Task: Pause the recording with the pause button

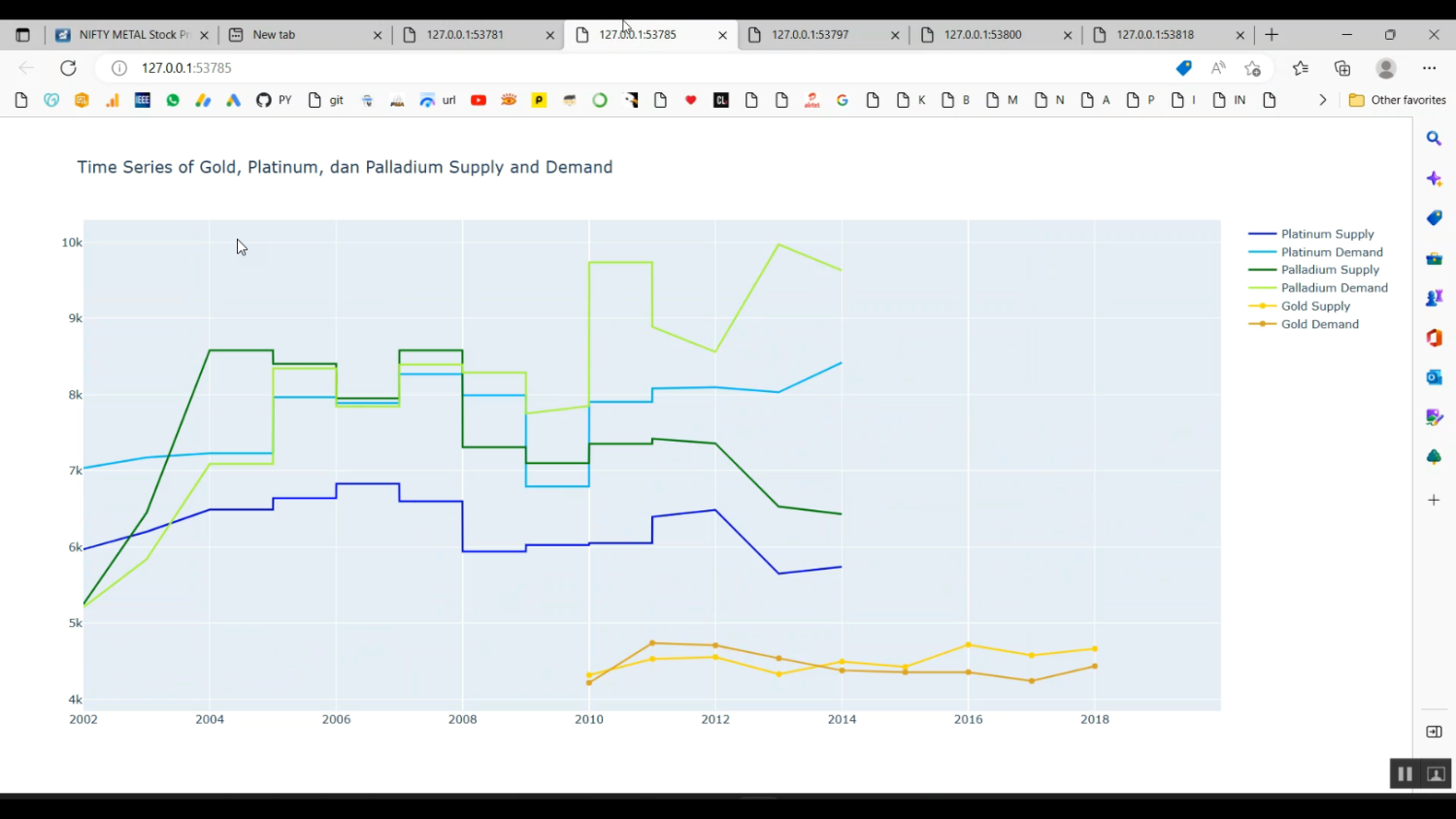Action: (1405, 773)
